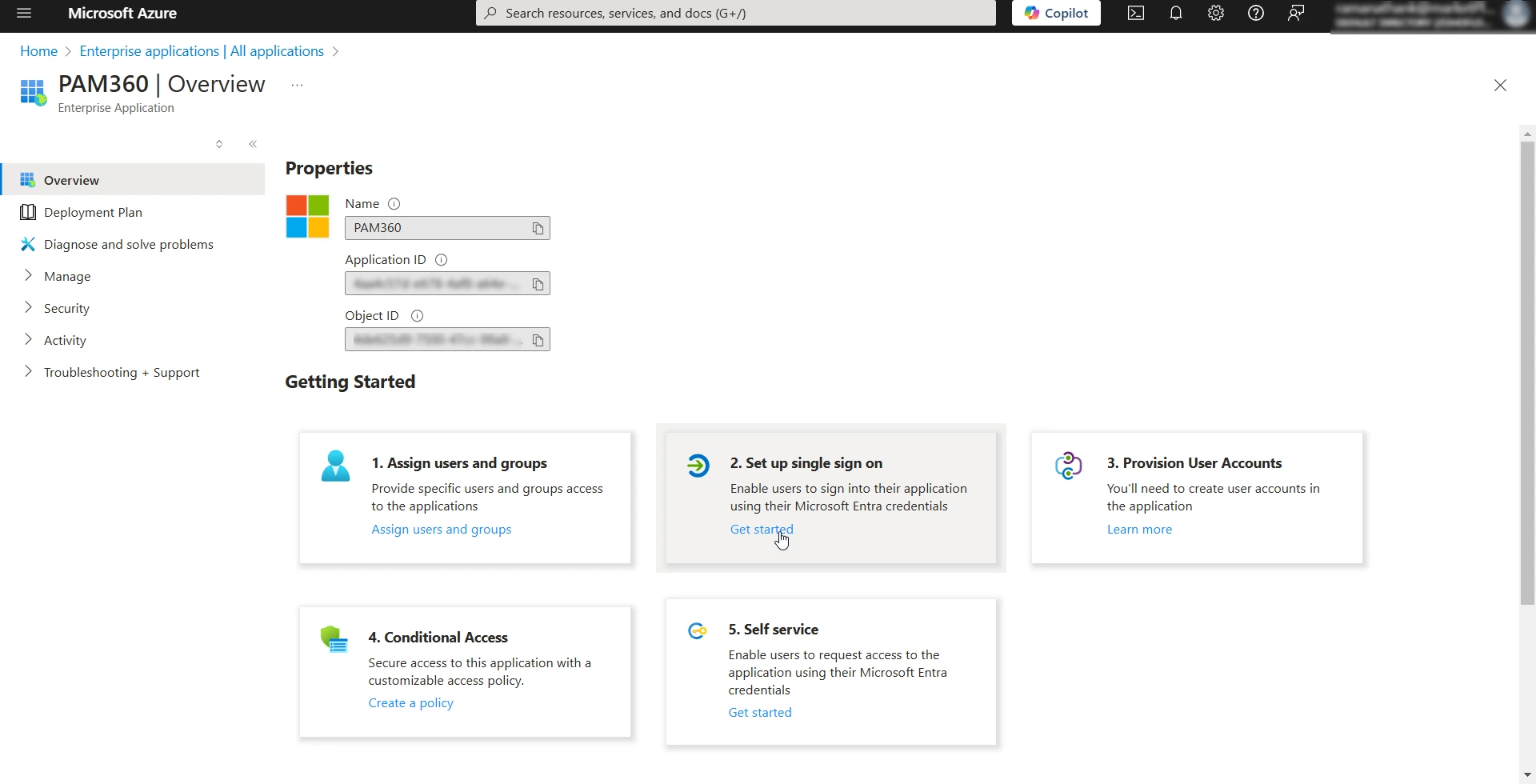Click the search resources bar
The width and height of the screenshot is (1536, 784).
pos(734,13)
